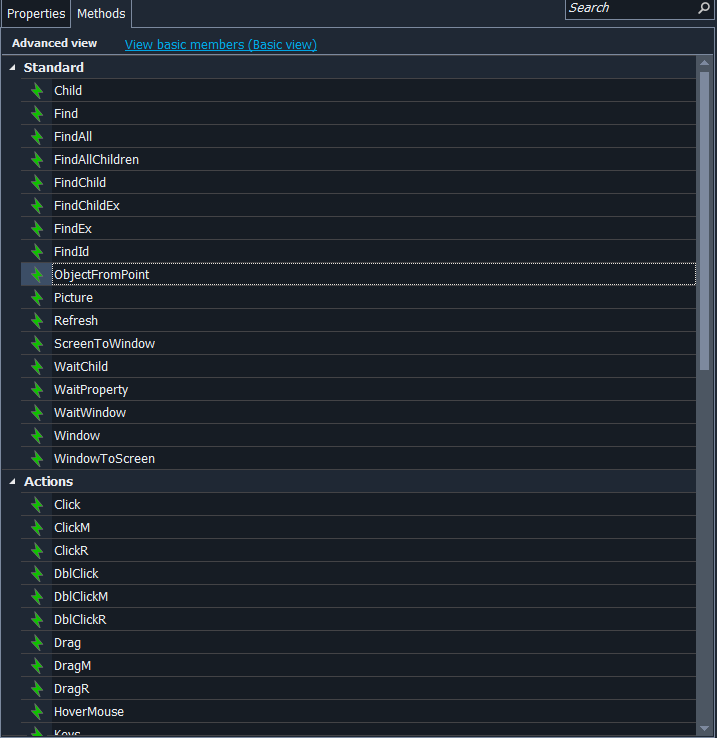Collapse the Actions methods group
The height and width of the screenshot is (738, 717).
[12, 482]
